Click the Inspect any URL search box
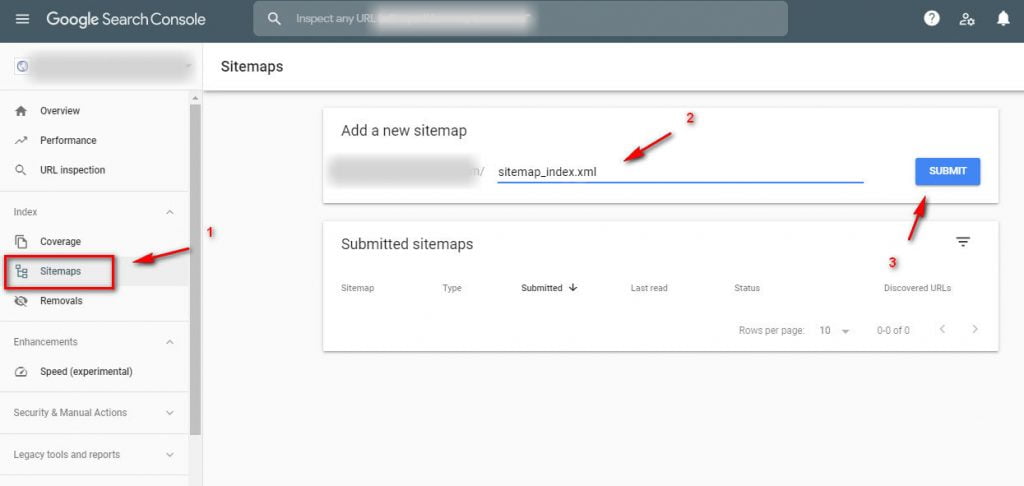The image size is (1024, 486). (520, 19)
